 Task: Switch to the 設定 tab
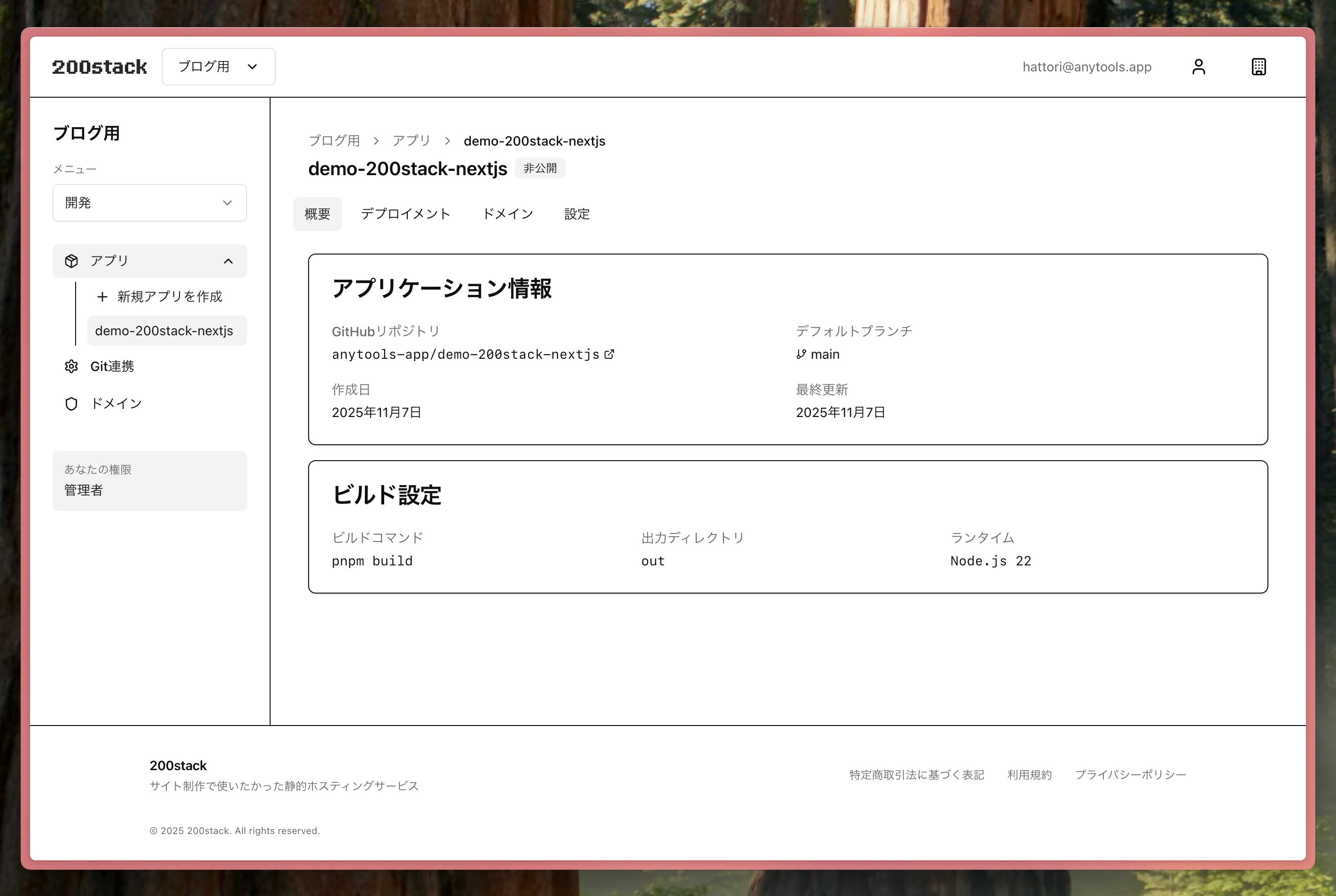(576, 214)
